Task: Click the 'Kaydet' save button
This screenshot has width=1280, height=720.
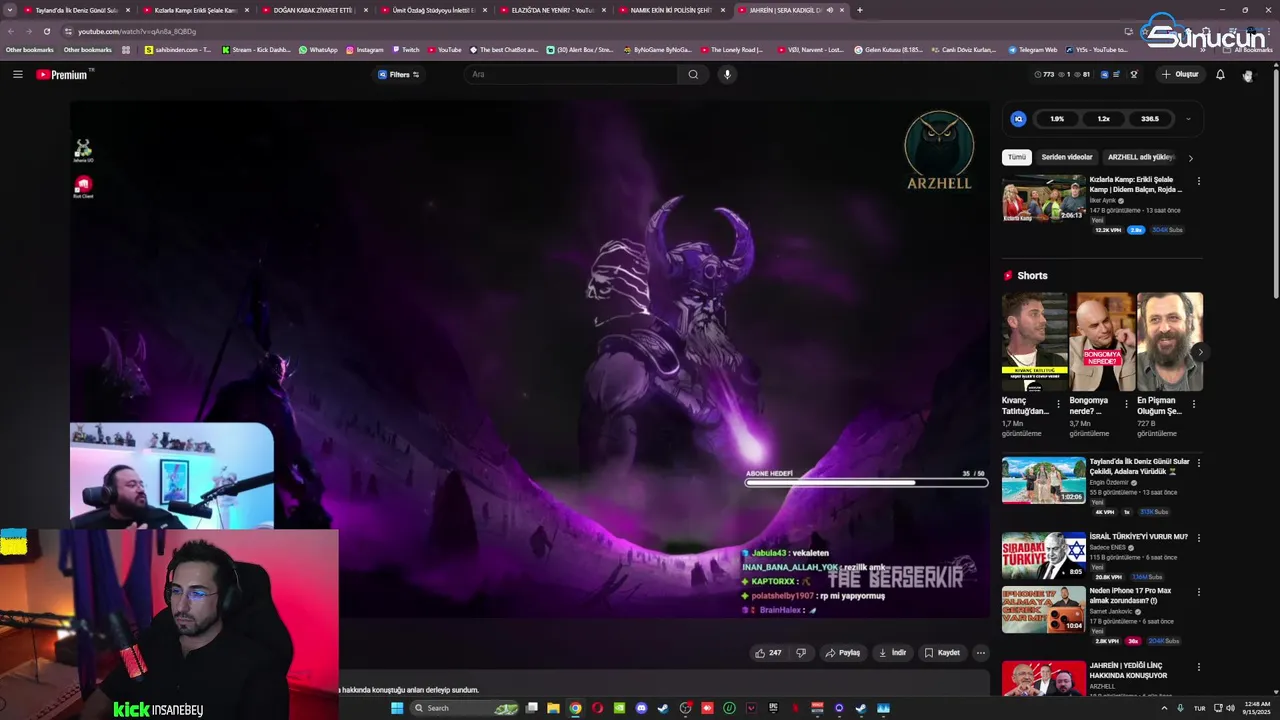Action: coord(942,653)
